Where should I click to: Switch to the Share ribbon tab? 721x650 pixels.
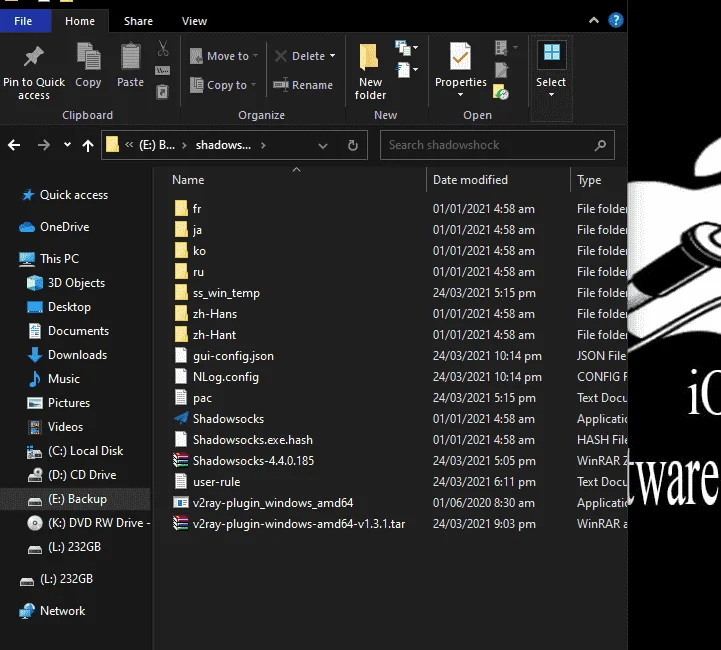pyautogui.click(x=138, y=21)
